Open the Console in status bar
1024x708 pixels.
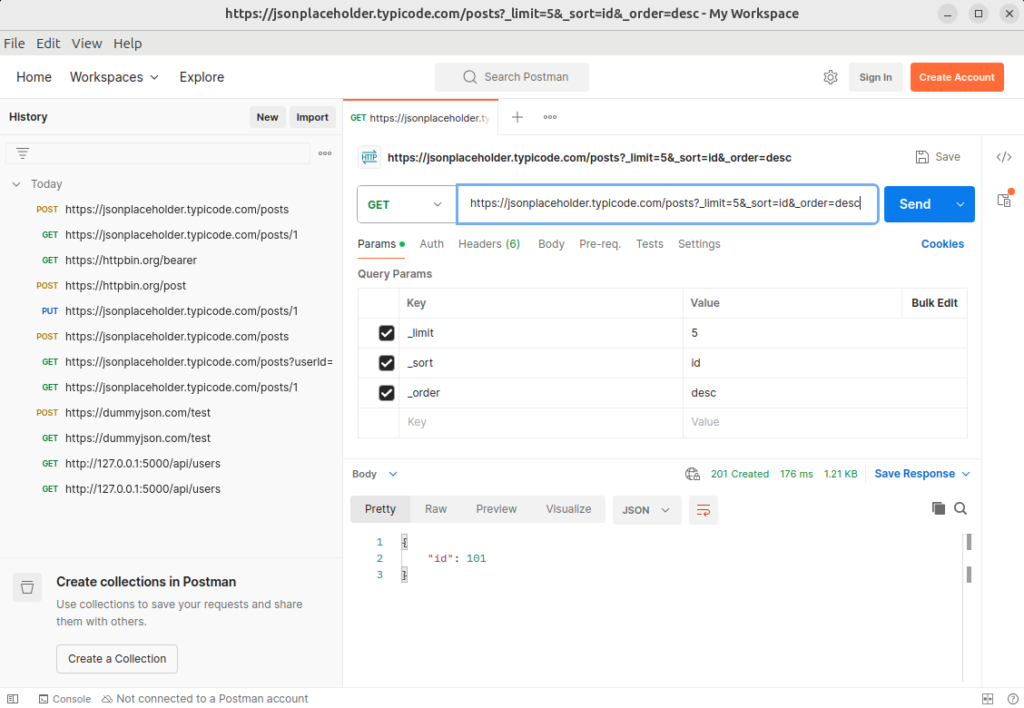(65, 699)
